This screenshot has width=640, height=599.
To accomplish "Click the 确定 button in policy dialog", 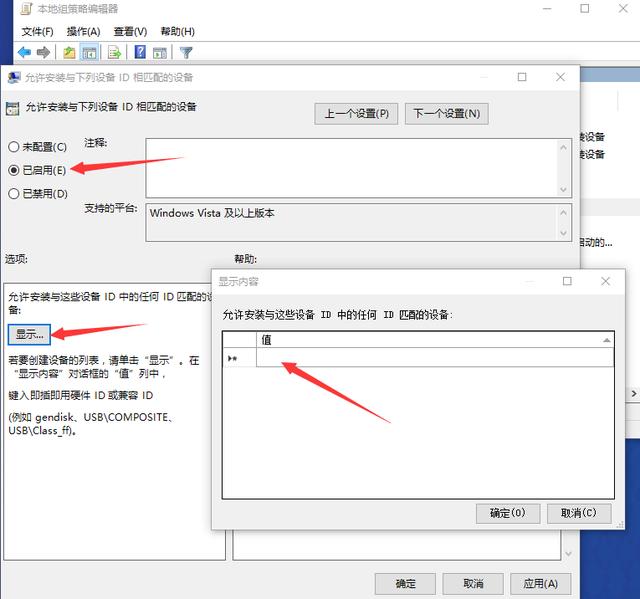I will [x=405, y=584].
